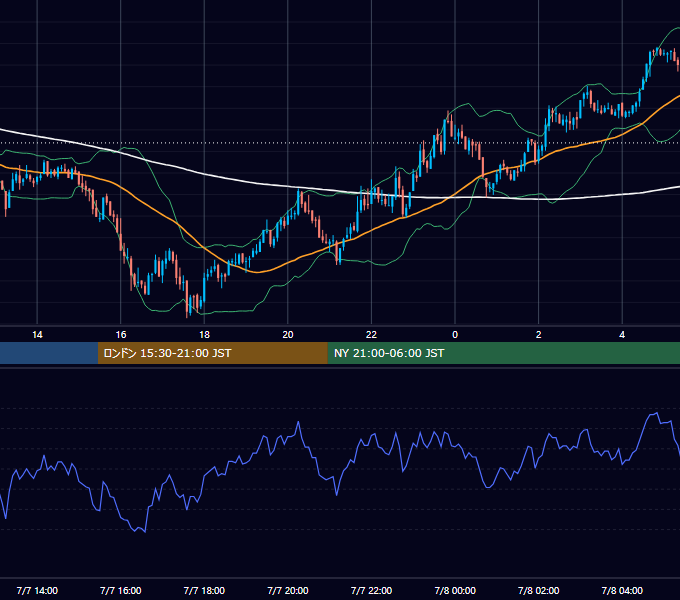The height and width of the screenshot is (600, 680).
Task: Click the 22 hour axis label
Action: coord(371,335)
